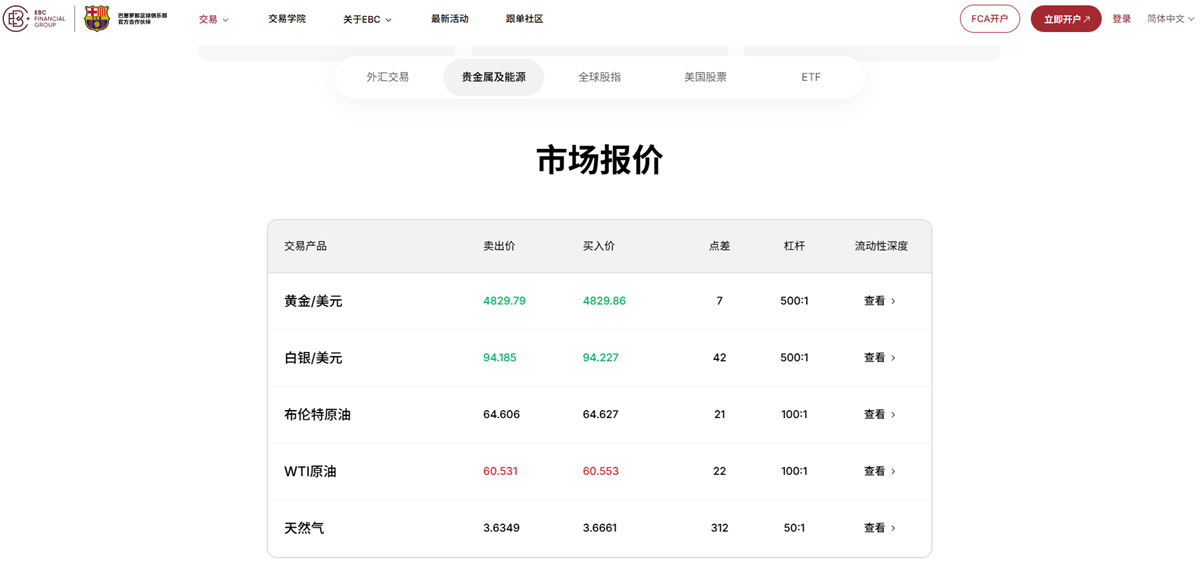View liquidity depth for 天然气
1200x563 pixels.
click(880, 528)
